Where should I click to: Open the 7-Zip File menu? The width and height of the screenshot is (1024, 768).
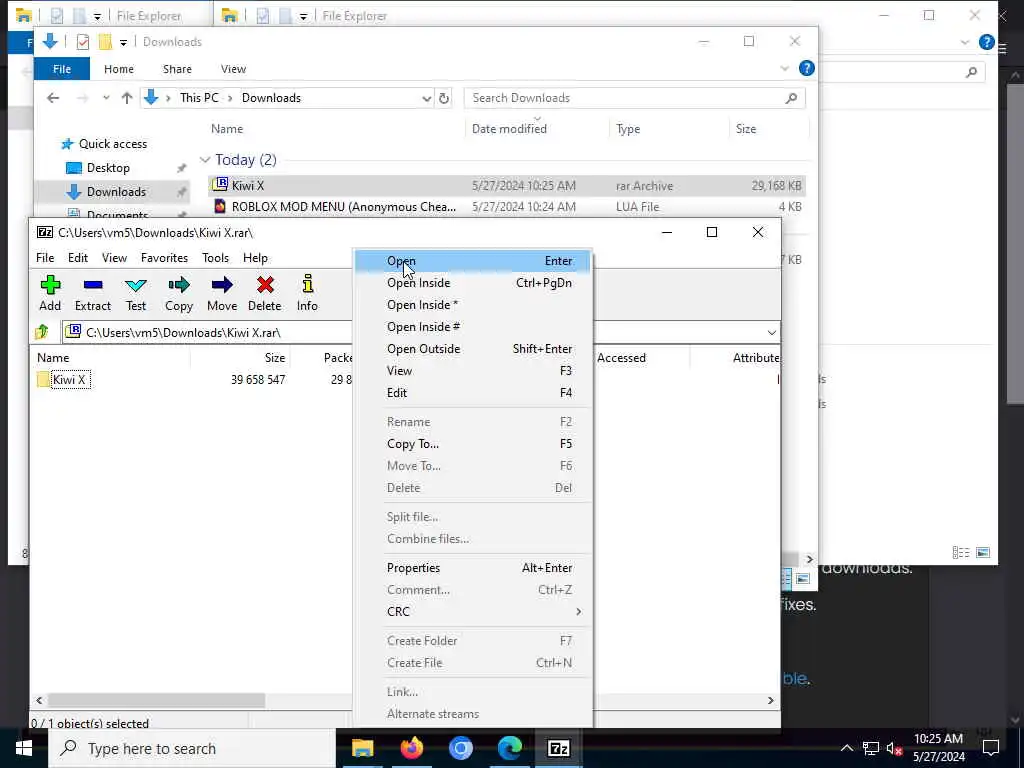pos(45,258)
